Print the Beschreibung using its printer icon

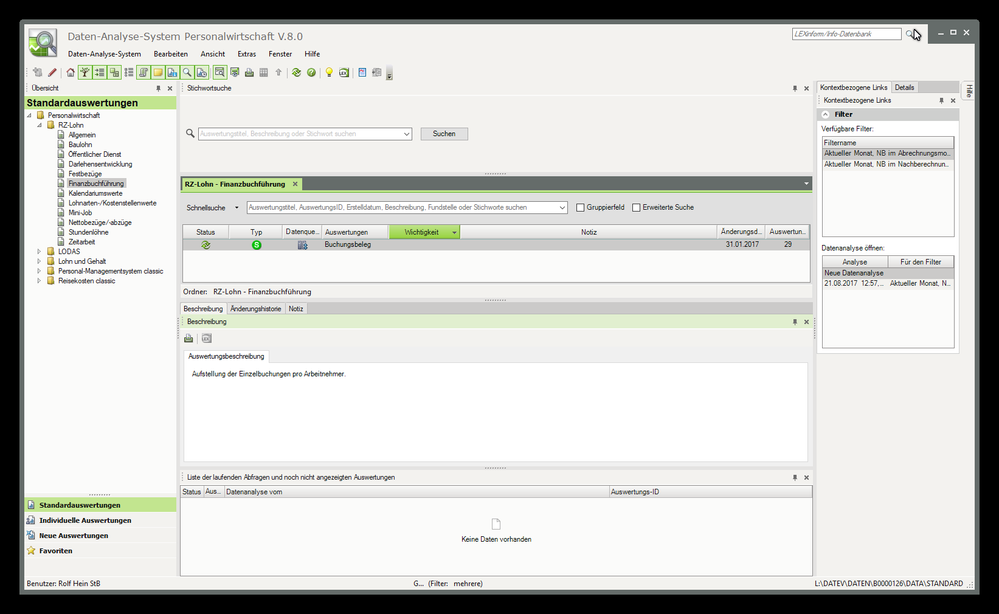pos(189,338)
